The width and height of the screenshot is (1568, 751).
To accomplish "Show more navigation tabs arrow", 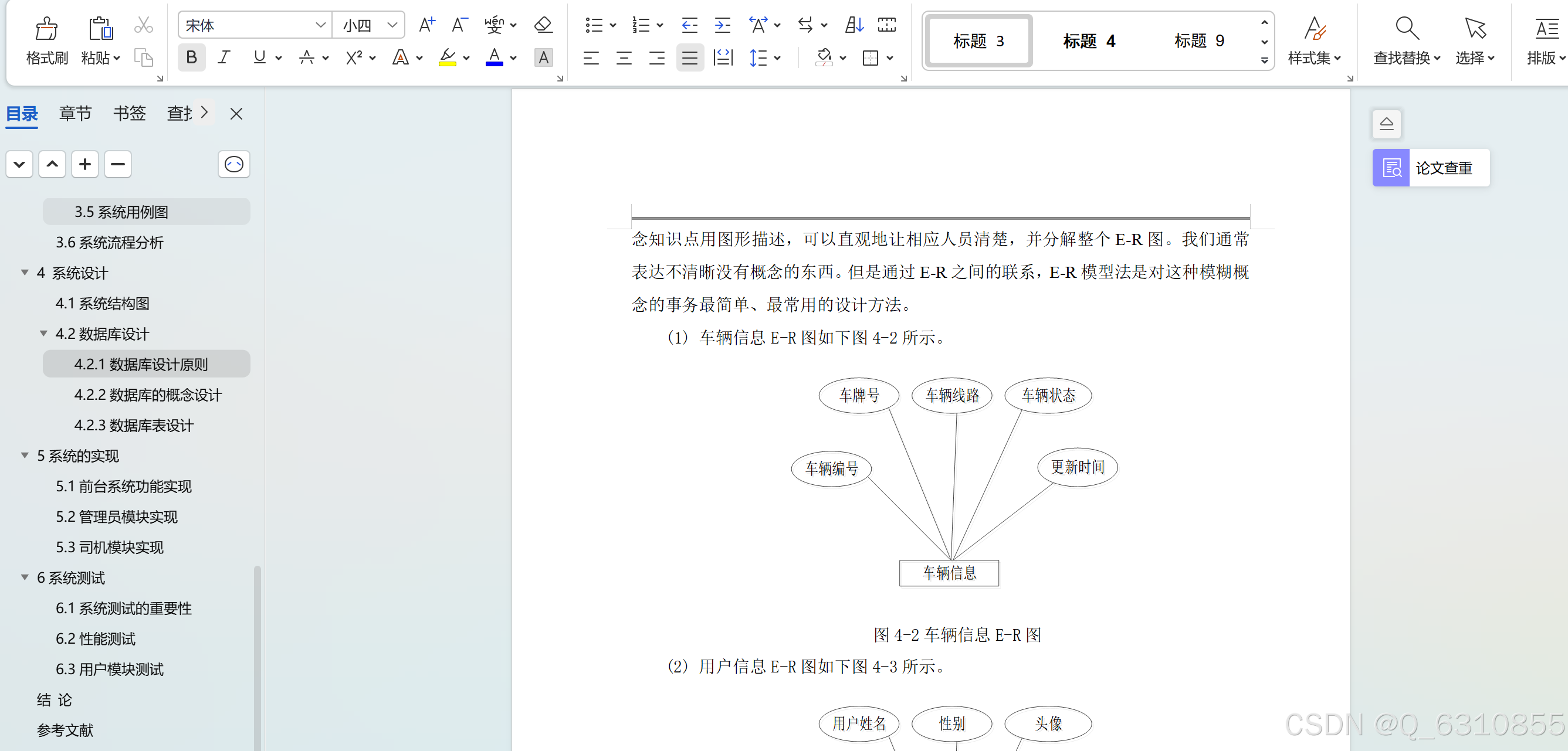I will 205,113.
